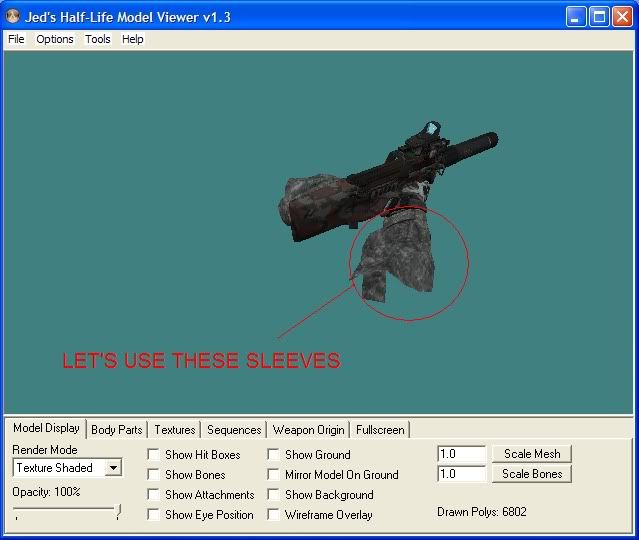Image resolution: width=639 pixels, height=540 pixels.
Task: Minimize the Model Viewer window
Action: (575, 17)
